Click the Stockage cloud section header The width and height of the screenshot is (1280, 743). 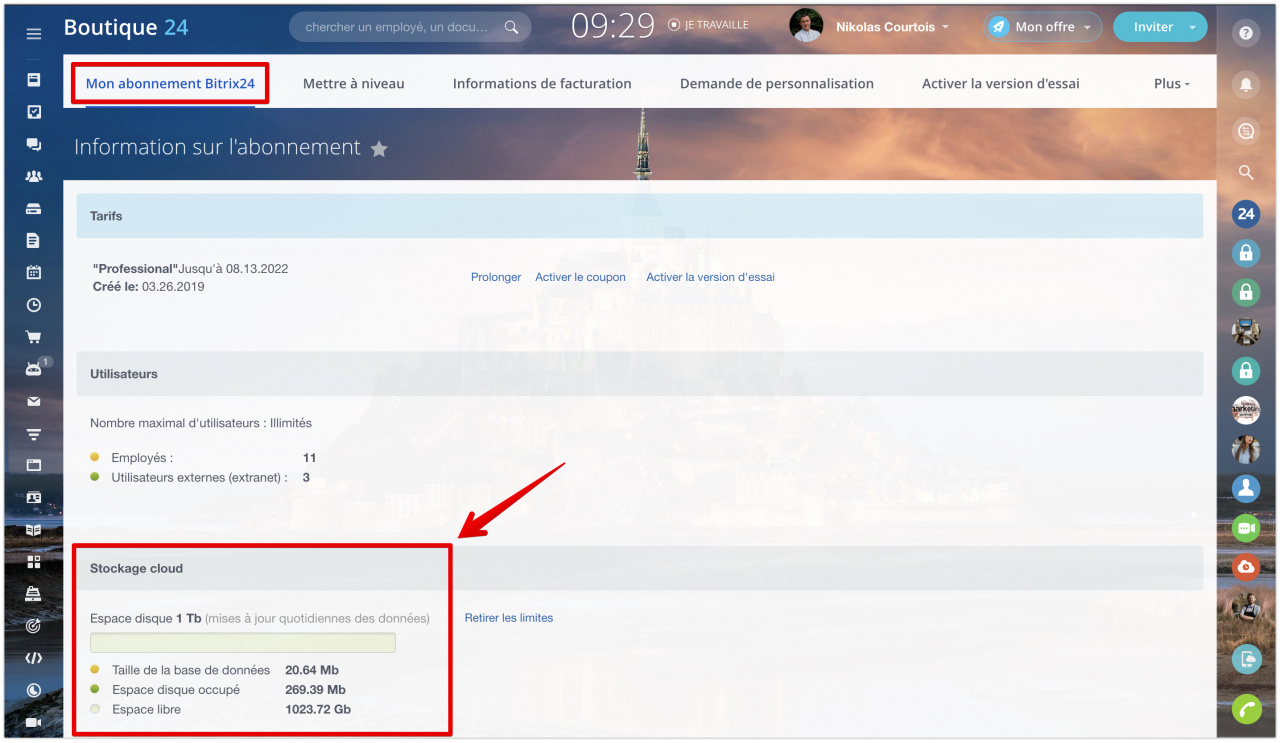[640, 568]
